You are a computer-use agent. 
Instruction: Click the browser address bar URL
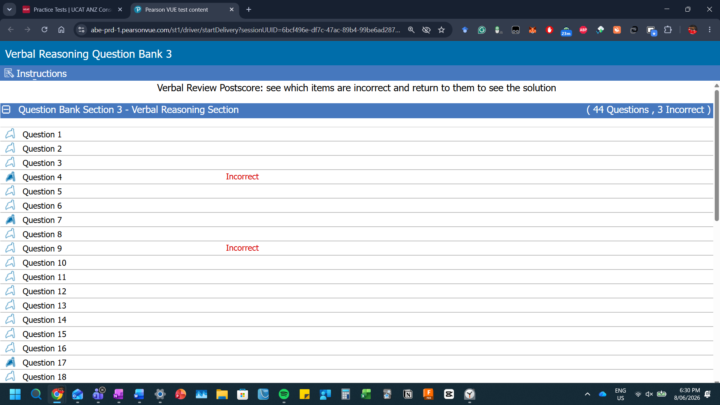[x=245, y=30]
